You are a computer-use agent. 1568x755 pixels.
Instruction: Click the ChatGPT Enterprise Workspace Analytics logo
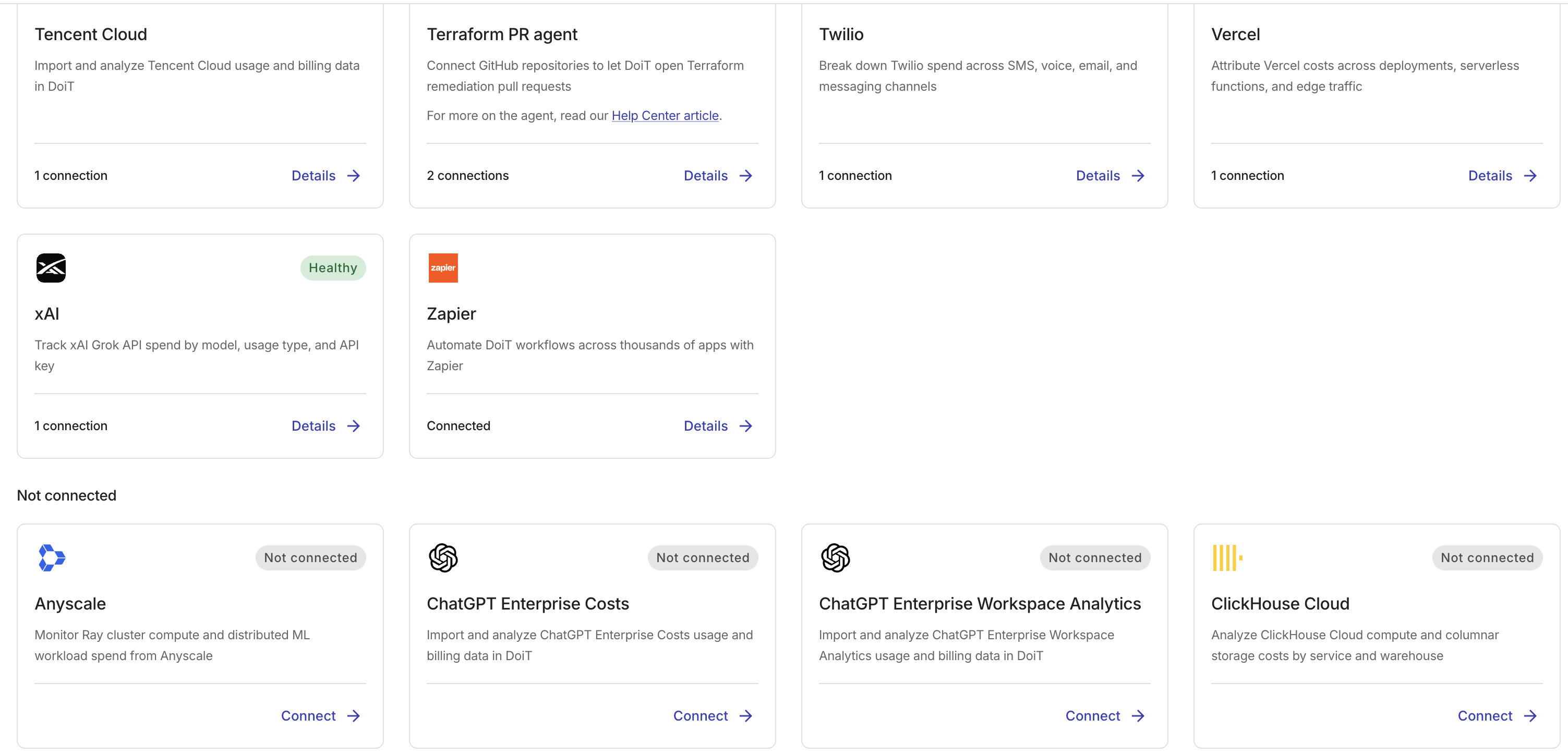[x=835, y=558]
